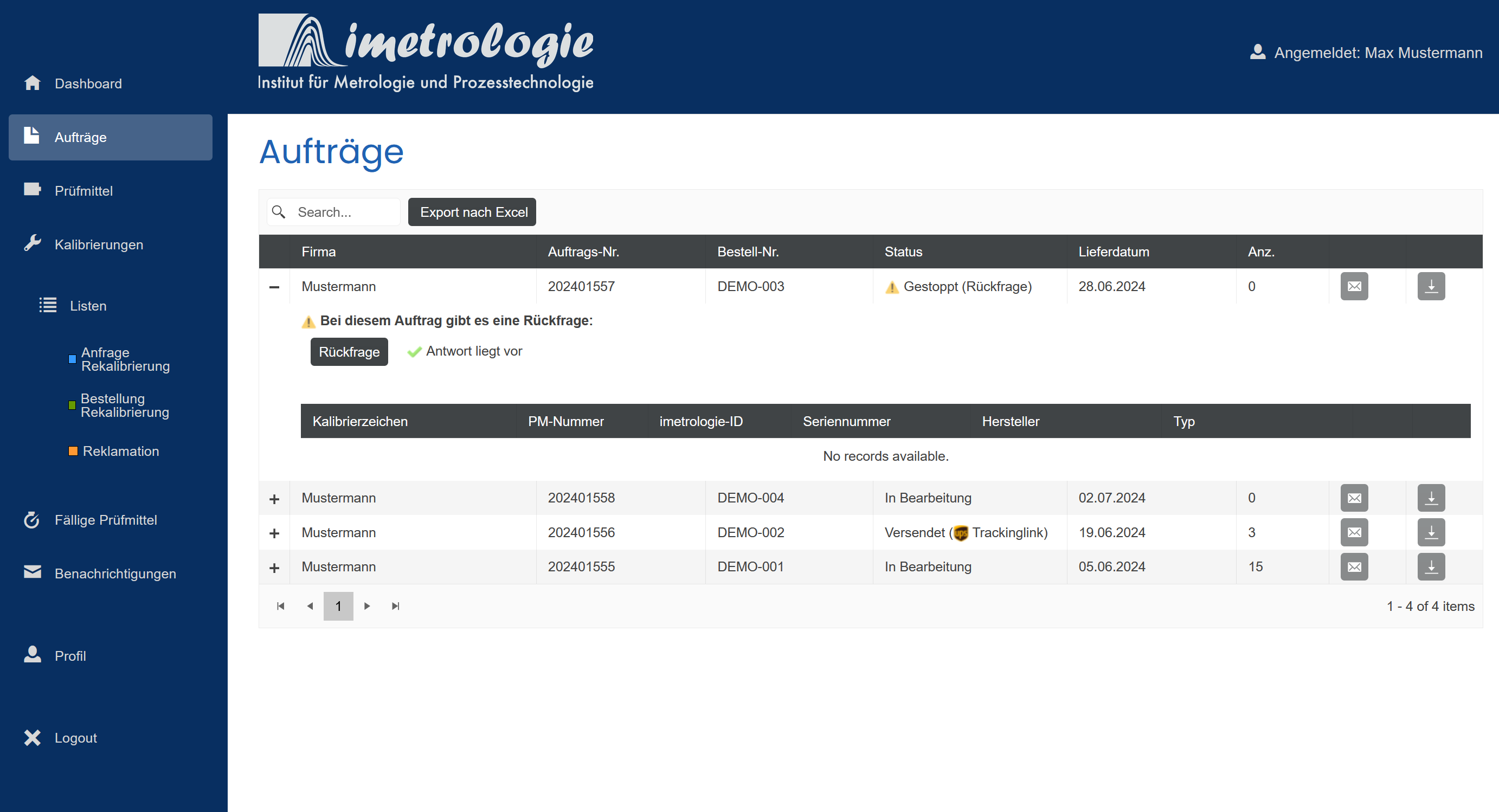
Task: Click orange square beside Reklamation
Action: [x=73, y=451]
